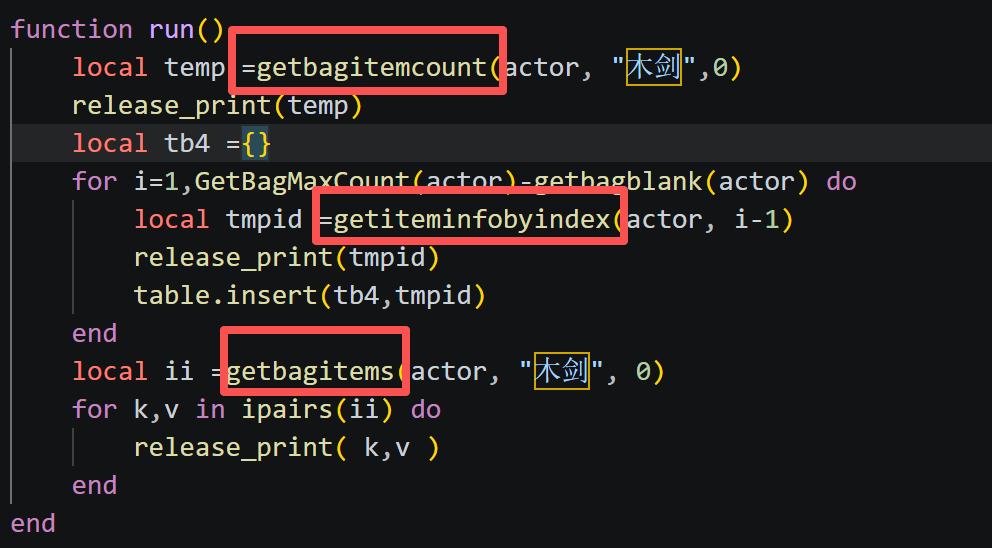Click the ipairs(ii) expression

[x=318, y=409]
